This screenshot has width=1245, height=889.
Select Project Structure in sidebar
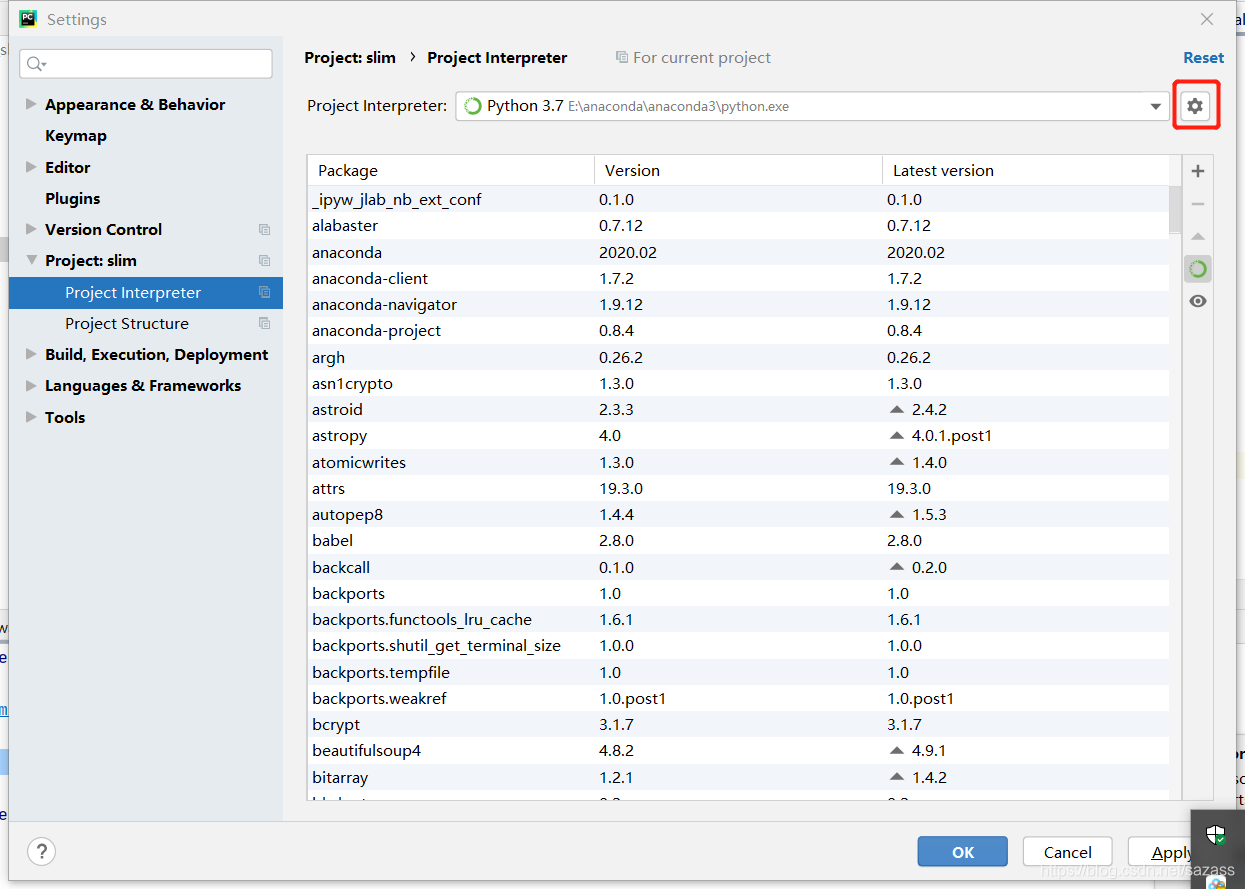pyautogui.click(x=146, y=324)
